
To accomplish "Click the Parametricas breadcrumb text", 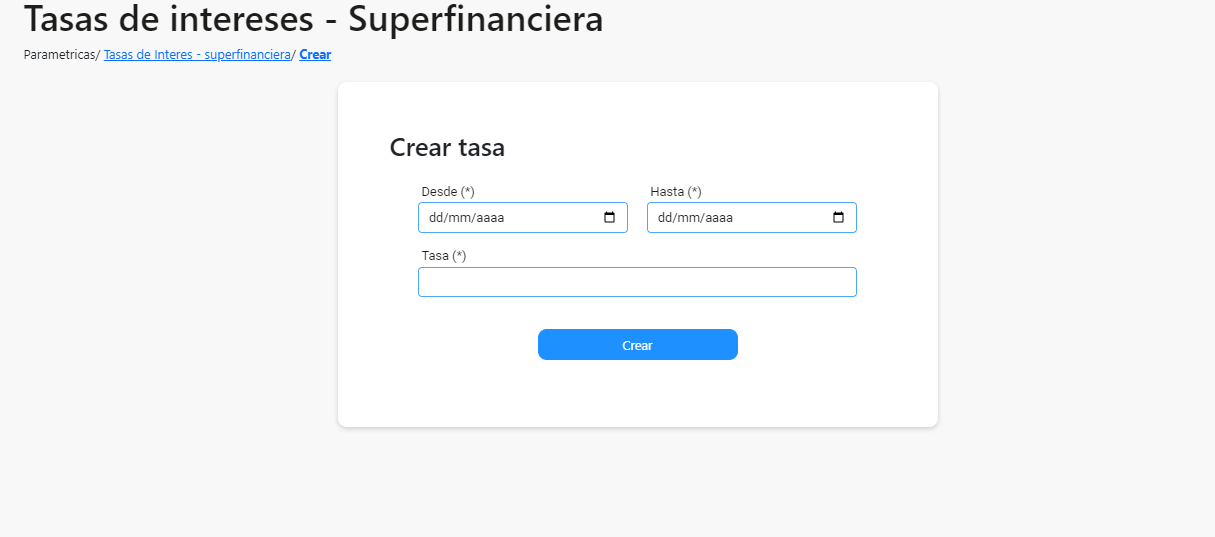I will [59, 55].
